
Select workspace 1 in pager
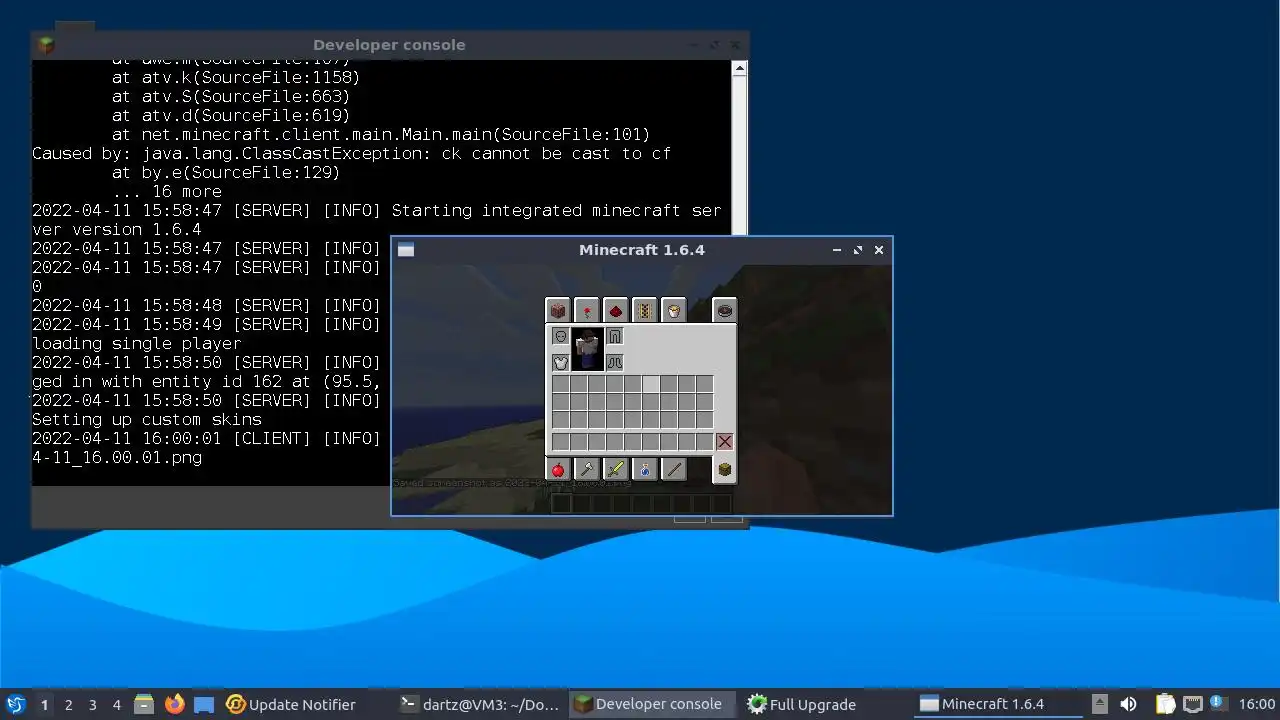44,704
